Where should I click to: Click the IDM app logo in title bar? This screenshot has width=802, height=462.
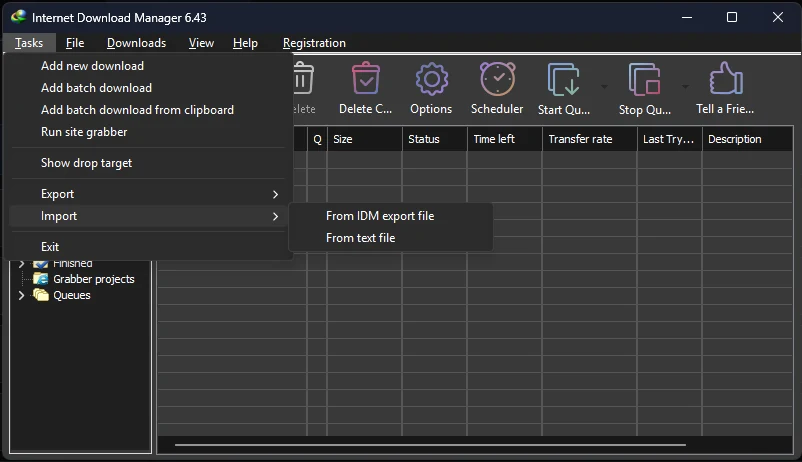click(18, 16)
